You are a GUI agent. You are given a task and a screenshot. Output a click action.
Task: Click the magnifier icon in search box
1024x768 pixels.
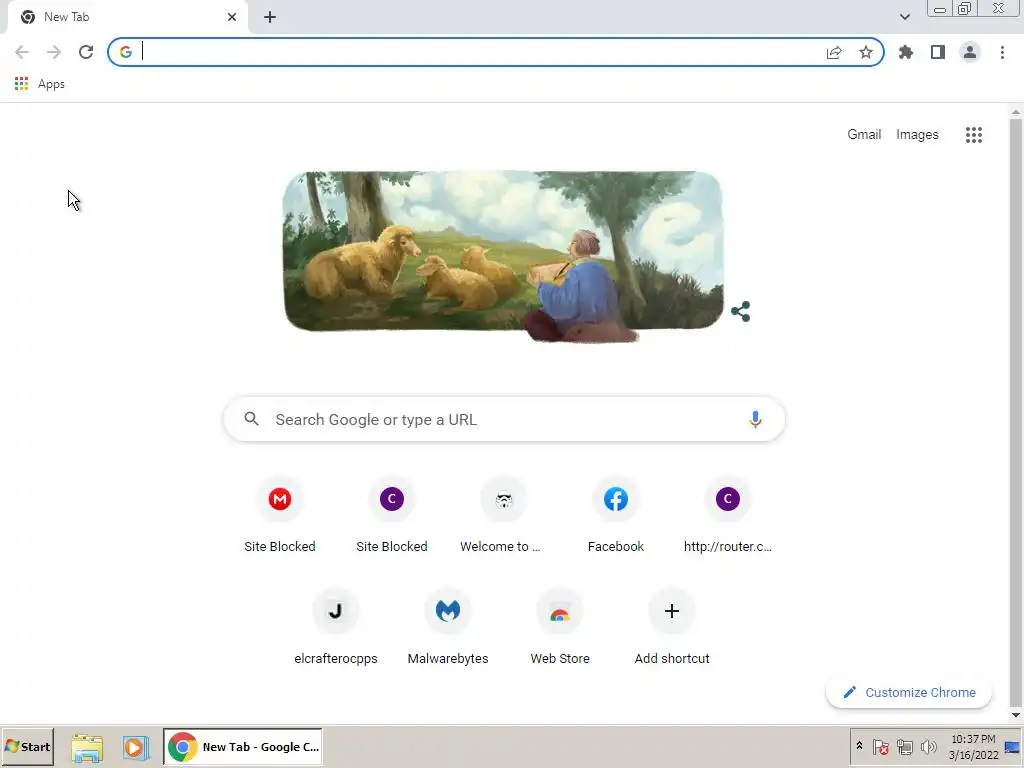point(251,419)
